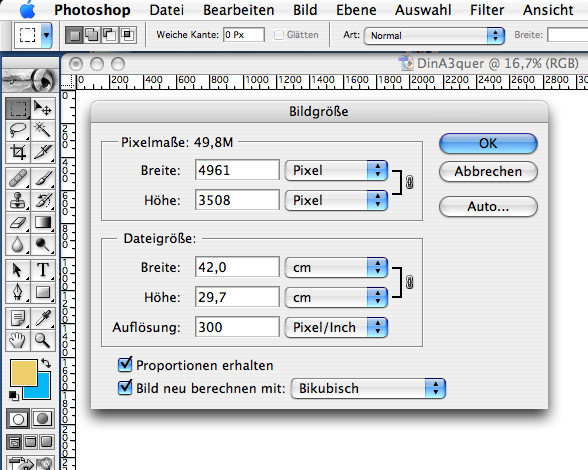Viewport: 588px width, 470px height.
Task: Open the Datei menu
Action: point(166,10)
